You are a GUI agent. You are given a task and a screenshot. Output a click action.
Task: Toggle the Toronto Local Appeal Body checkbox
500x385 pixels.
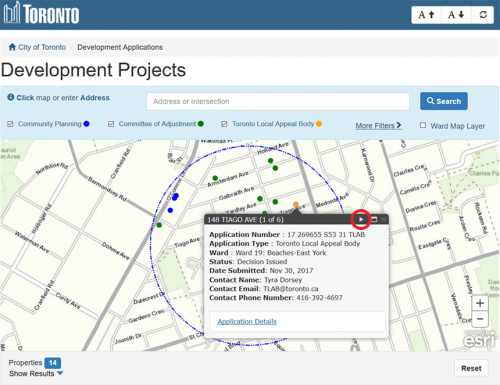pos(224,124)
